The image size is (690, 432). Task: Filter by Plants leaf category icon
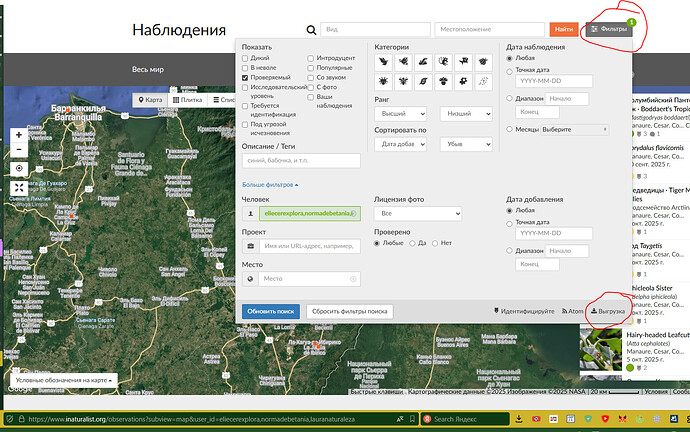[x=423, y=82]
